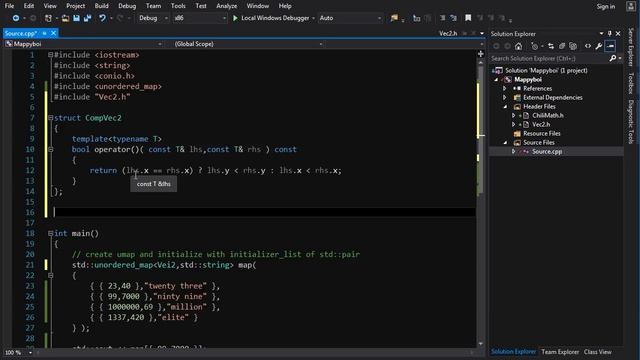Select ChiliMath.h in Solution Explorer

[548, 116]
